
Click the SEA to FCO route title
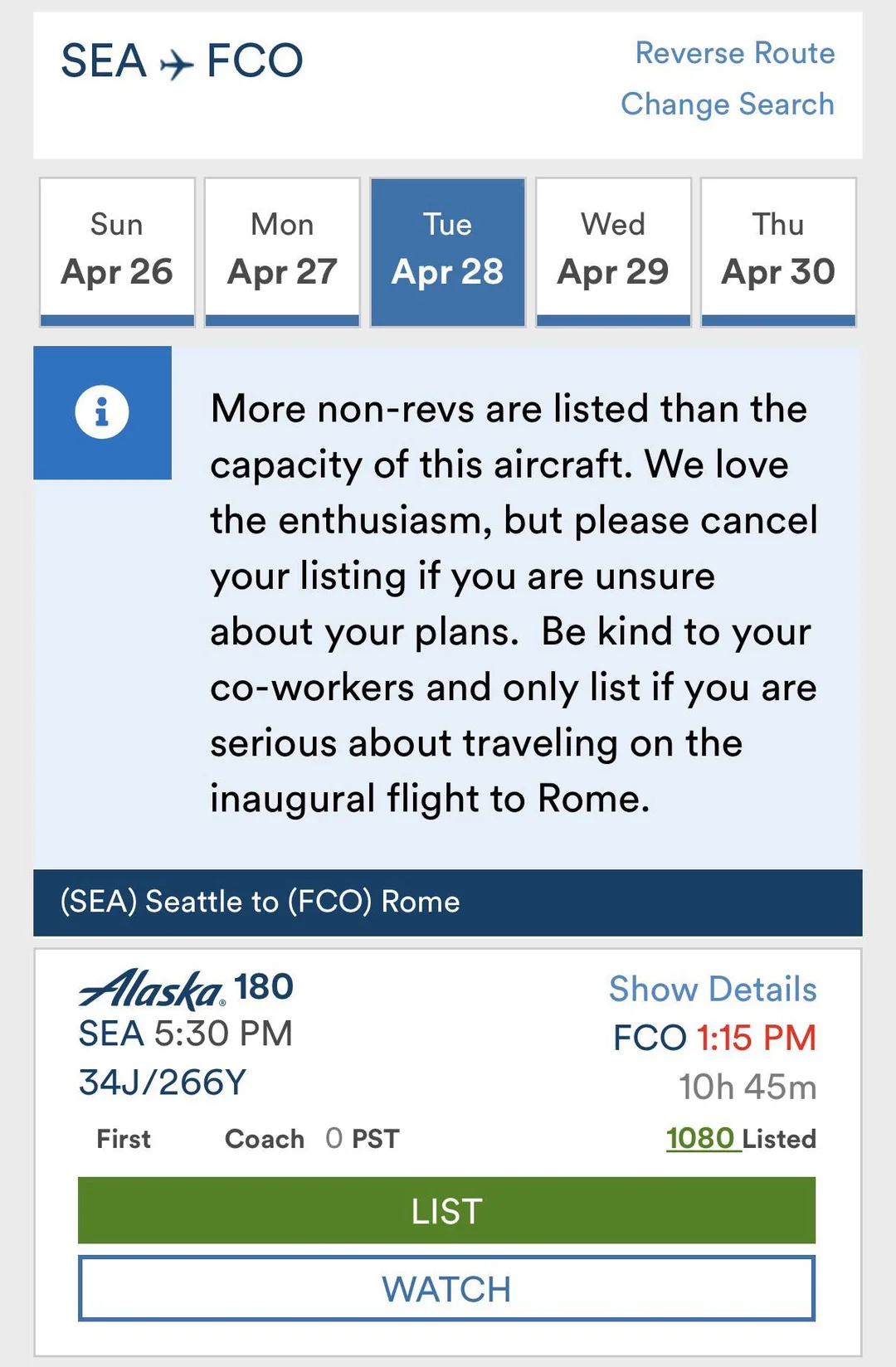(183, 61)
